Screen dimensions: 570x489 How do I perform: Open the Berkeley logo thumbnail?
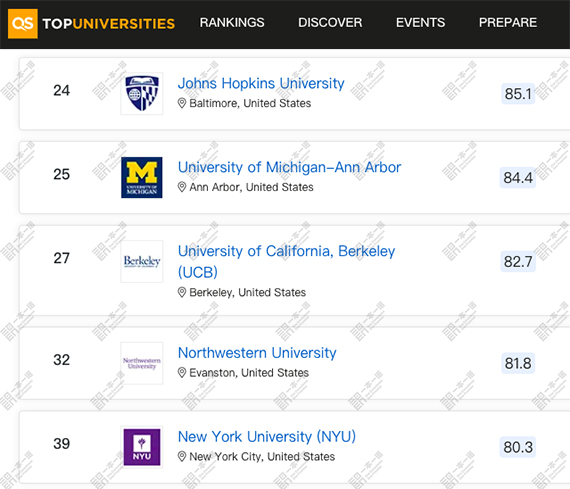pyautogui.click(x=142, y=261)
